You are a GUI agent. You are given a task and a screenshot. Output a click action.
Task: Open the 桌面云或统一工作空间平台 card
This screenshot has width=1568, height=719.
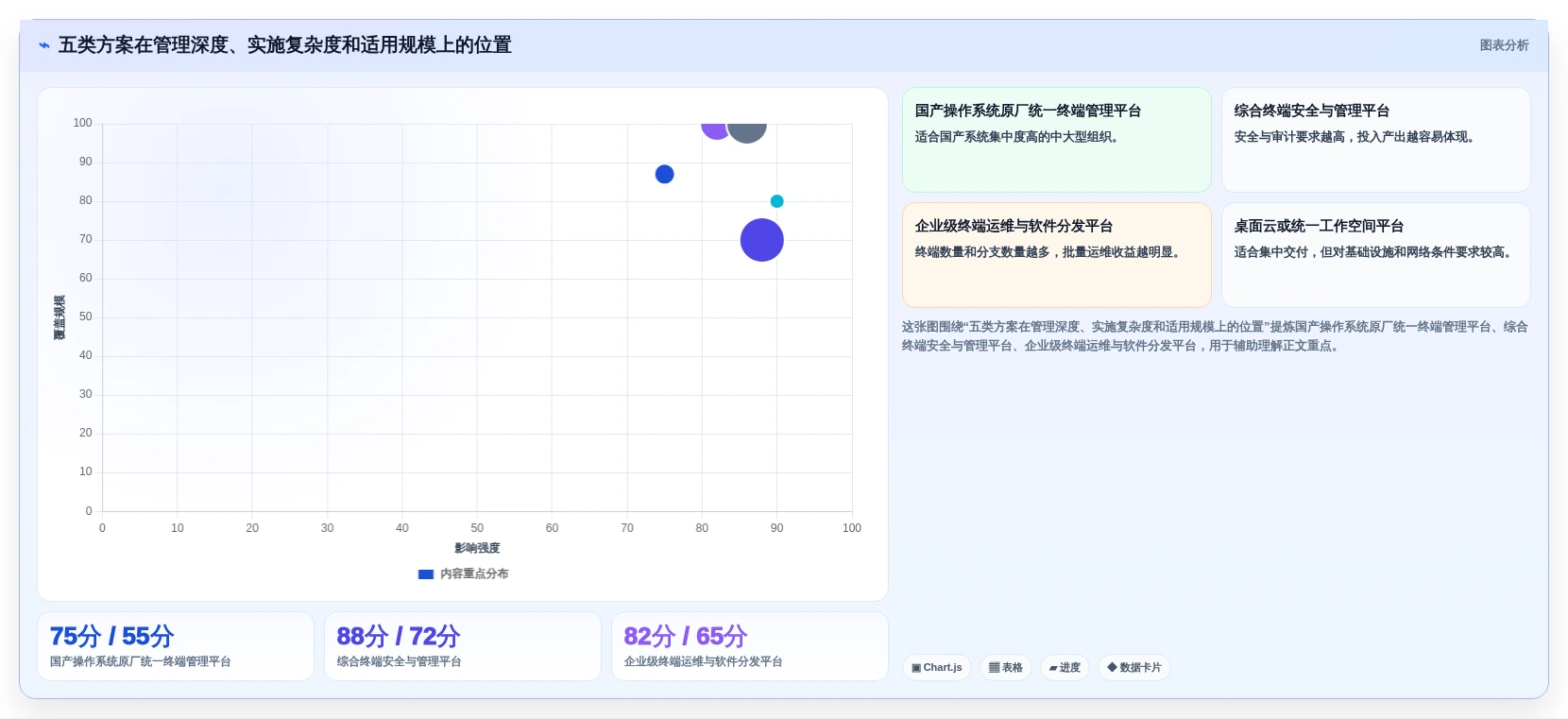[1375, 255]
